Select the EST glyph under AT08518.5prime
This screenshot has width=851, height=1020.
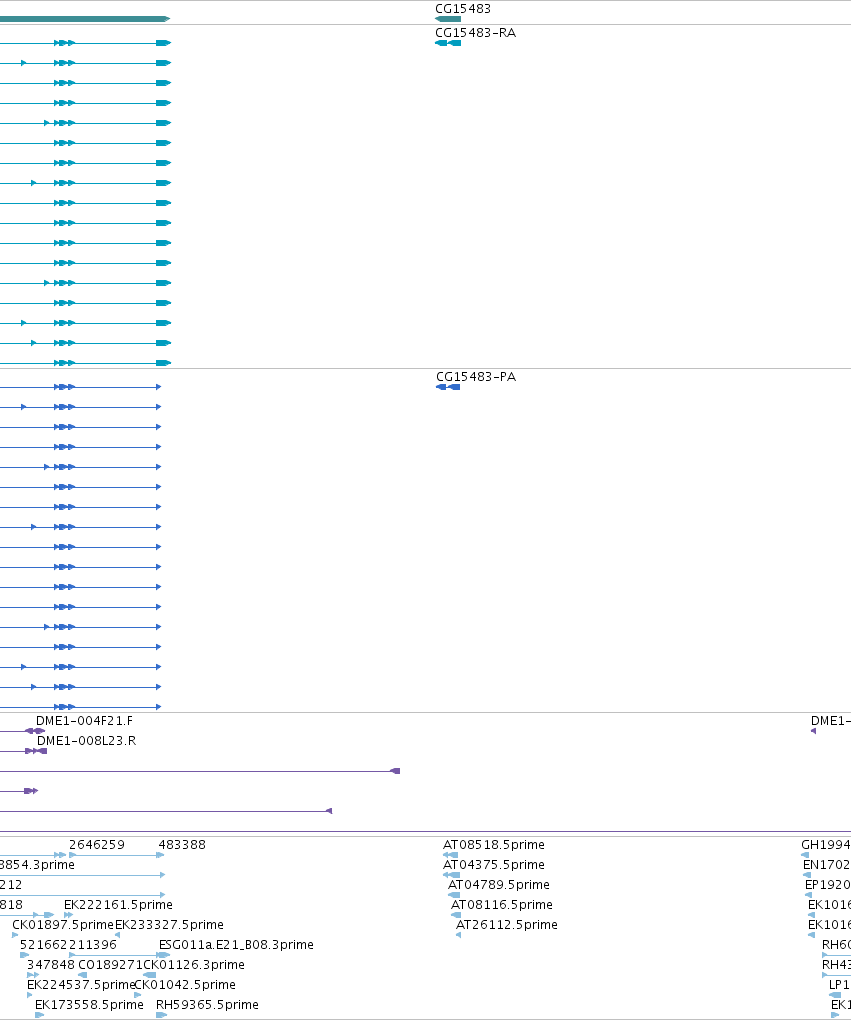450,855
